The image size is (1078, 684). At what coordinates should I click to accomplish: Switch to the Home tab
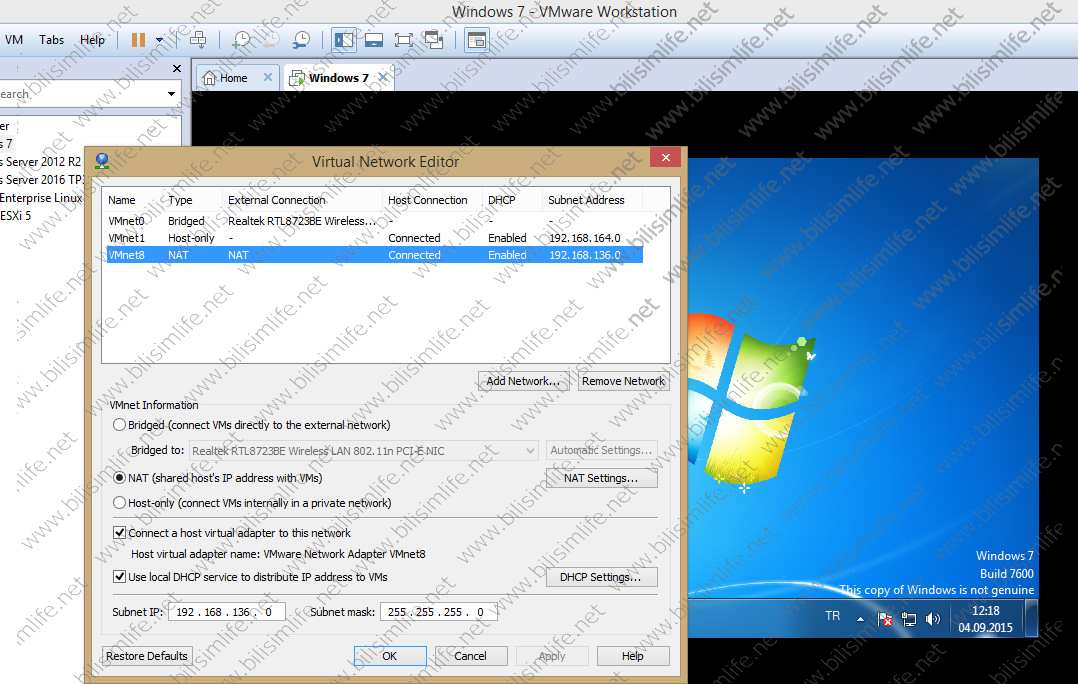coord(237,78)
